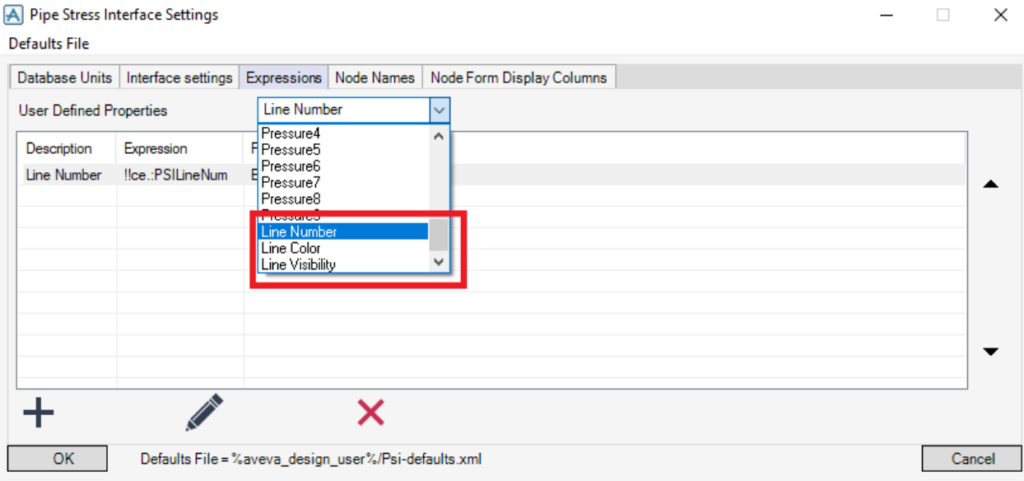
Task: Move row down with the down arrow
Action: 991,351
